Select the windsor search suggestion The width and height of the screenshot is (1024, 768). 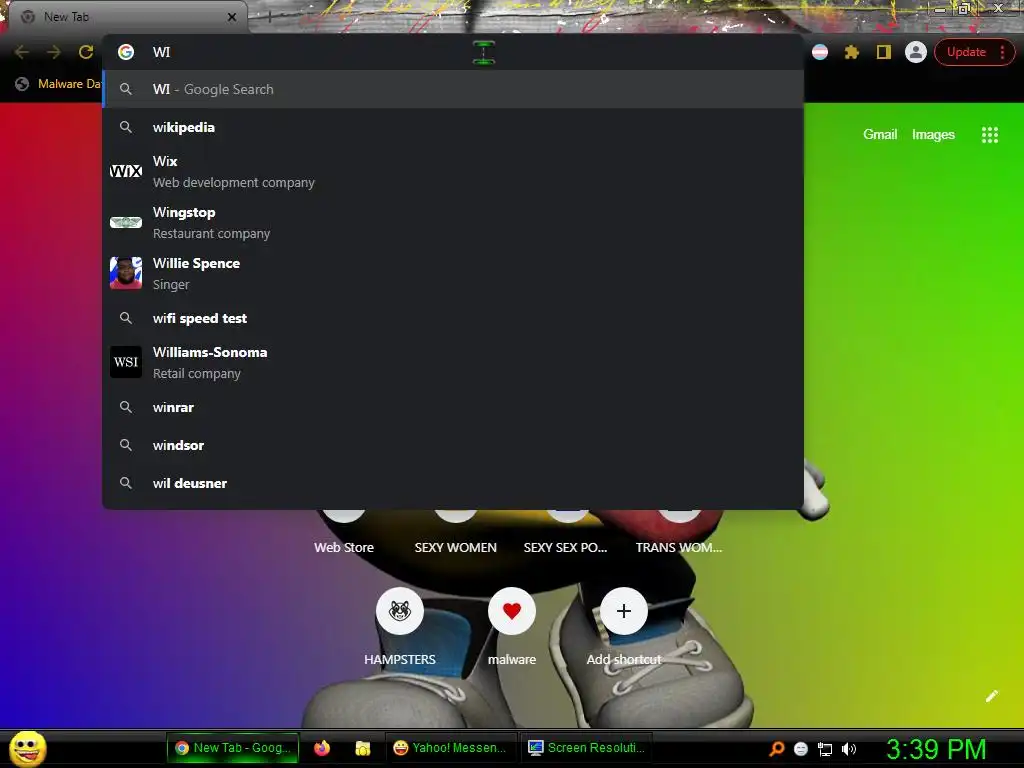[x=453, y=445]
